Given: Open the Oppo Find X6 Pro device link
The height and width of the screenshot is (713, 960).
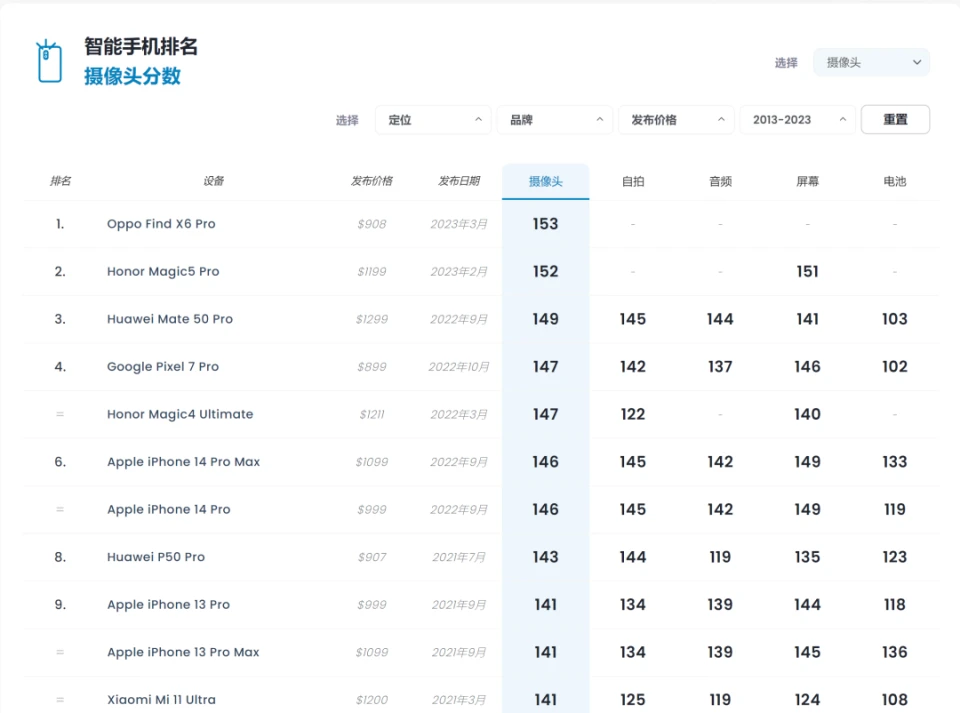Looking at the screenshot, I should click(x=161, y=224).
